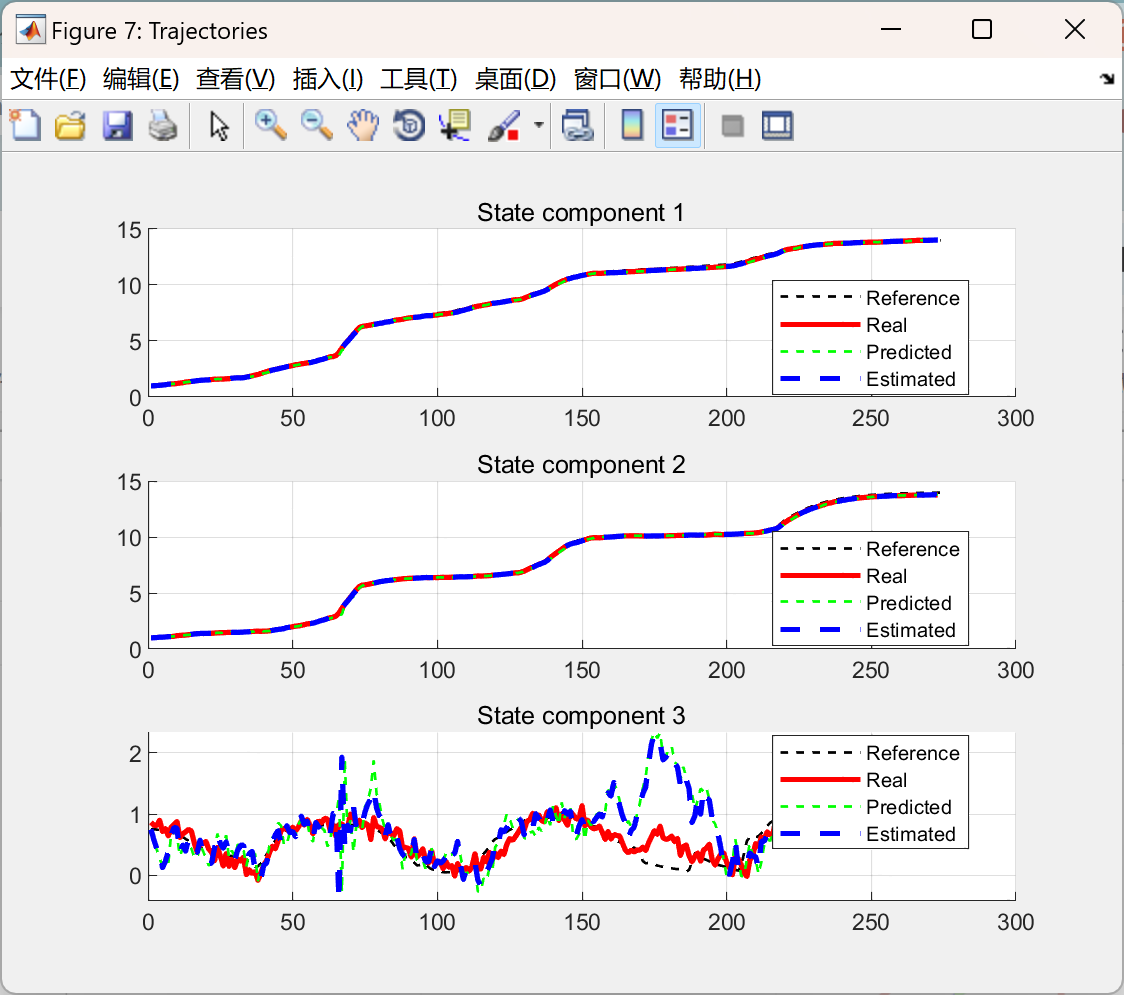The width and height of the screenshot is (1124, 995).
Task: Click the dock figure arrow icon
Action: (x=1108, y=79)
